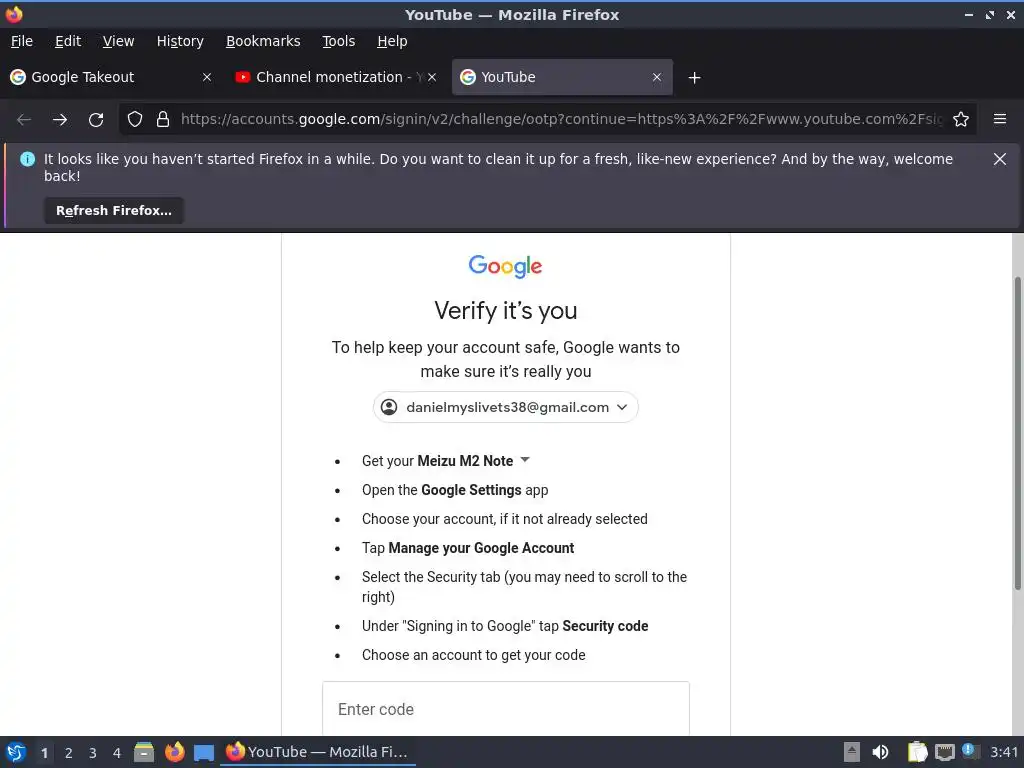Click the Verify it's you heading
This screenshot has height=768, width=1024.
coord(505,310)
